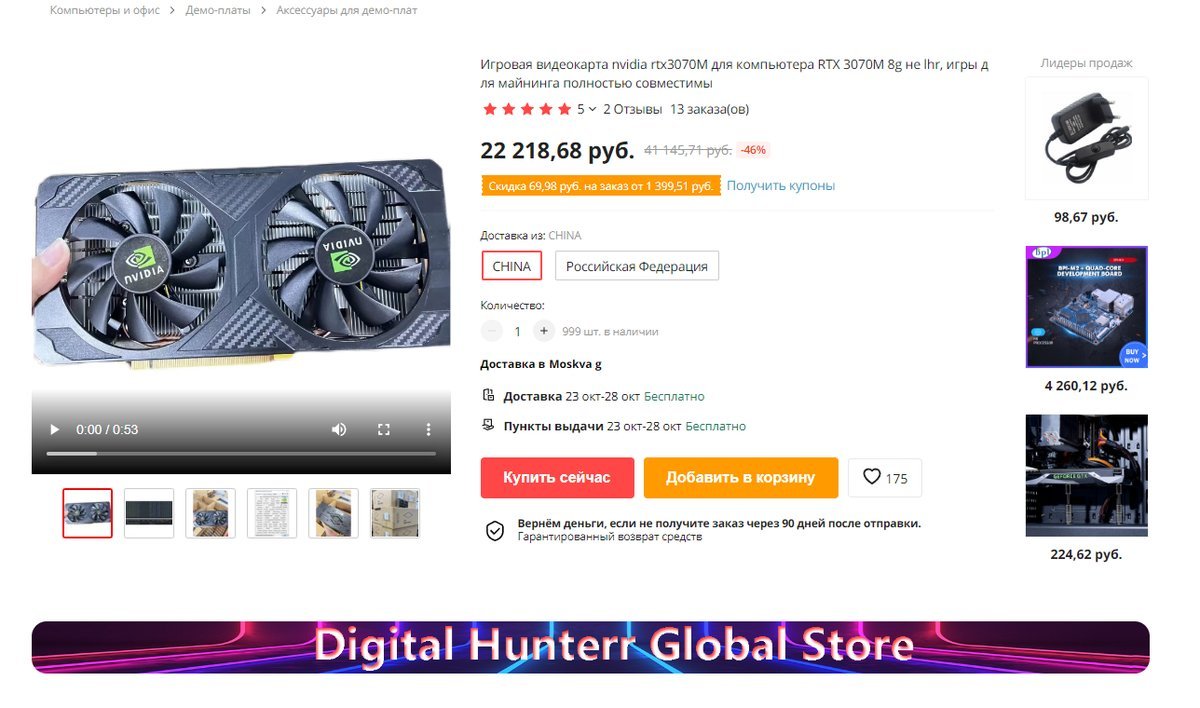Seek within the video progress bar
Viewport: 1200px width, 708px height.
tap(241, 454)
